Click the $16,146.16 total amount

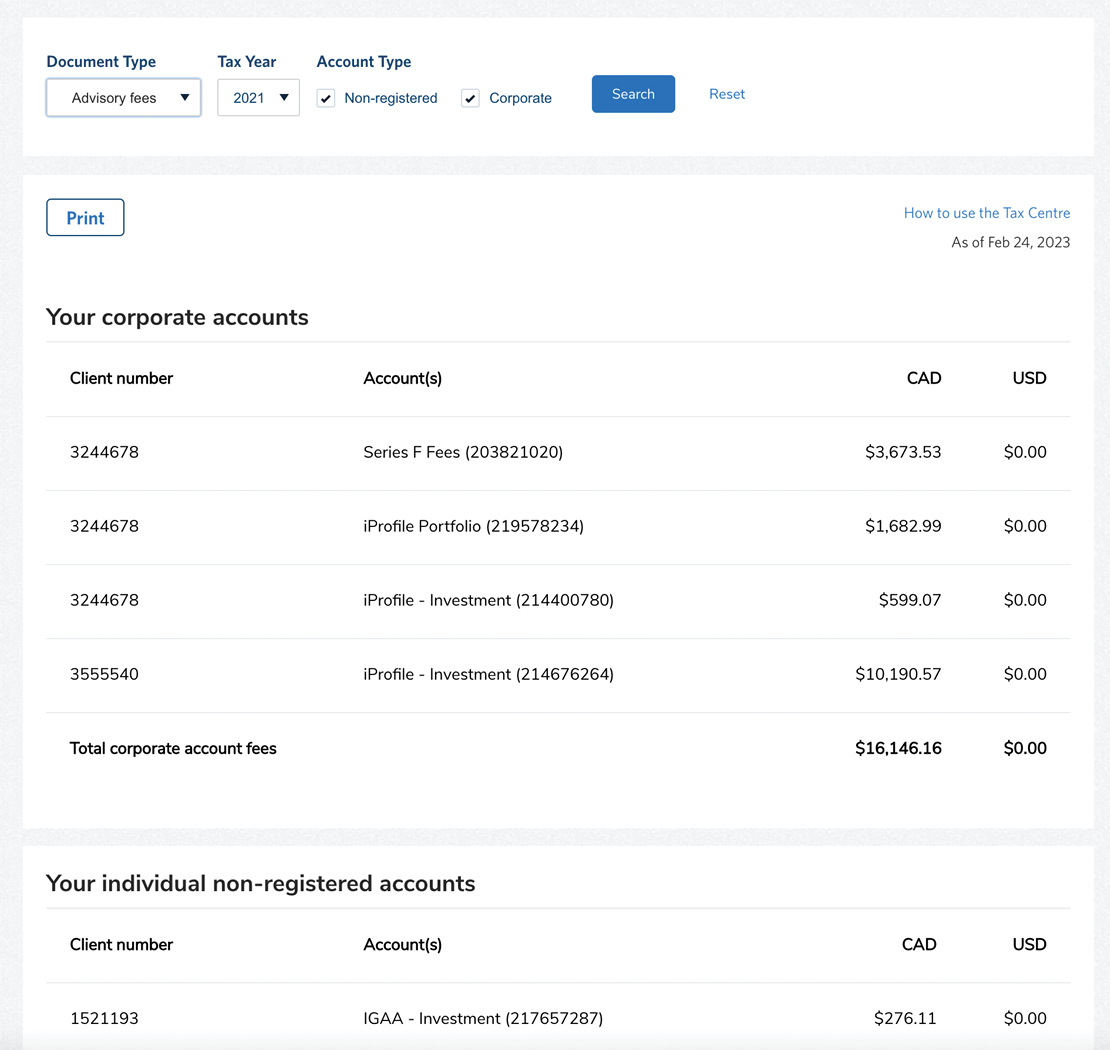(x=898, y=748)
